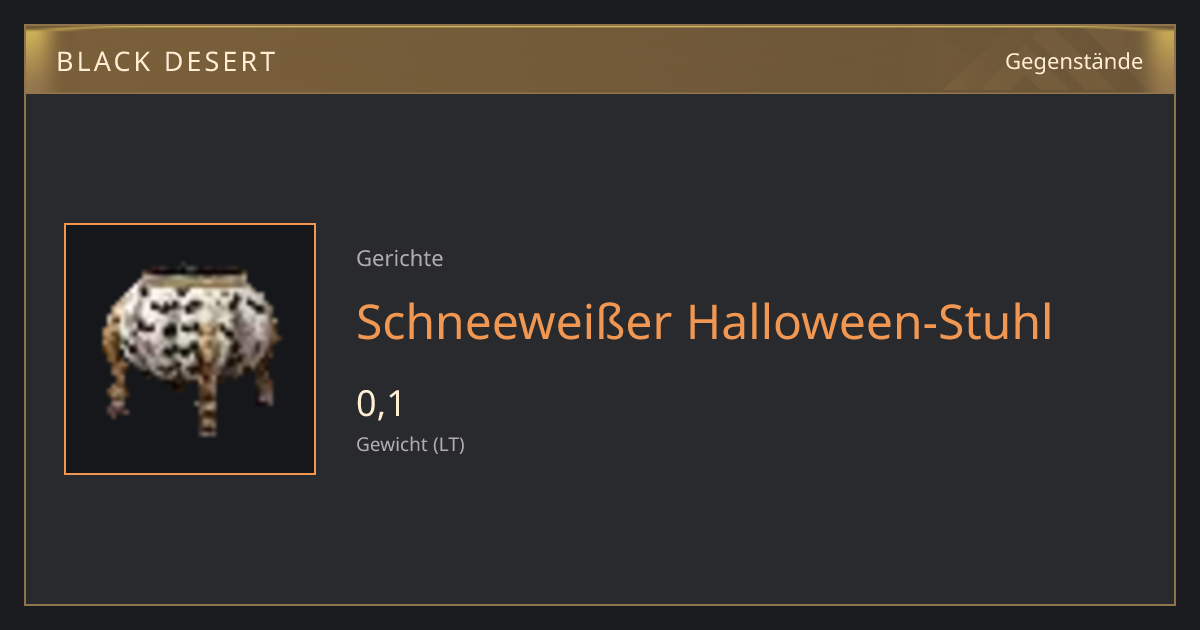Click the word Schneeweißer in the item title
The width and height of the screenshot is (1200, 630).
[x=514, y=322]
